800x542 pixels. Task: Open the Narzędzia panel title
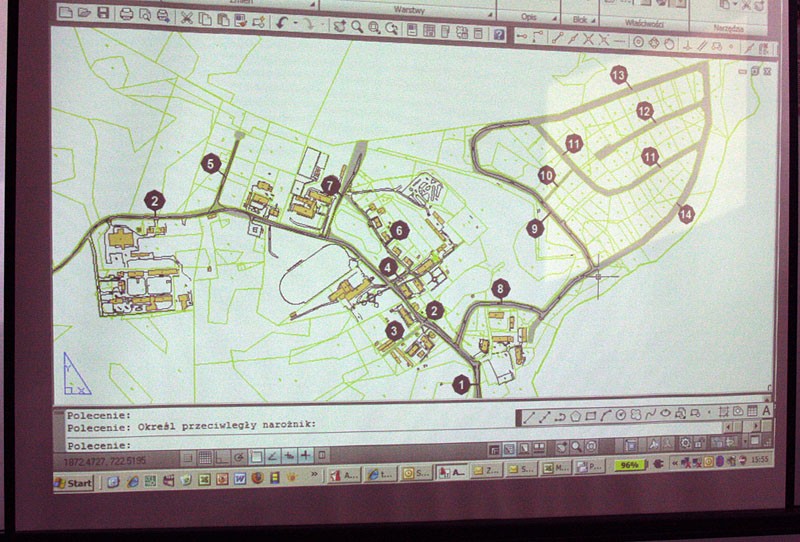pyautogui.click(x=729, y=28)
